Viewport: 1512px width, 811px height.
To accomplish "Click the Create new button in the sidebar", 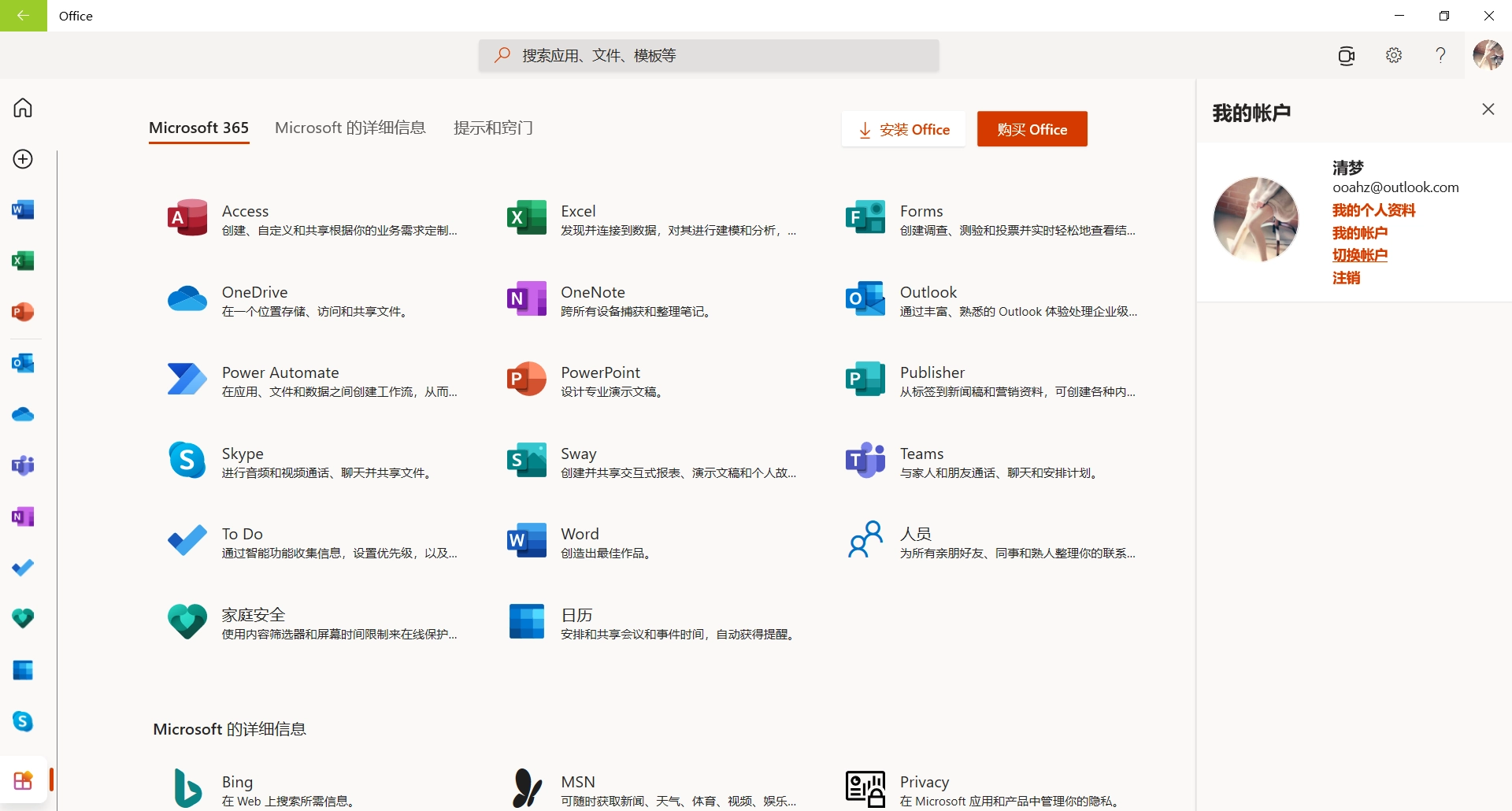I will pyautogui.click(x=23, y=158).
